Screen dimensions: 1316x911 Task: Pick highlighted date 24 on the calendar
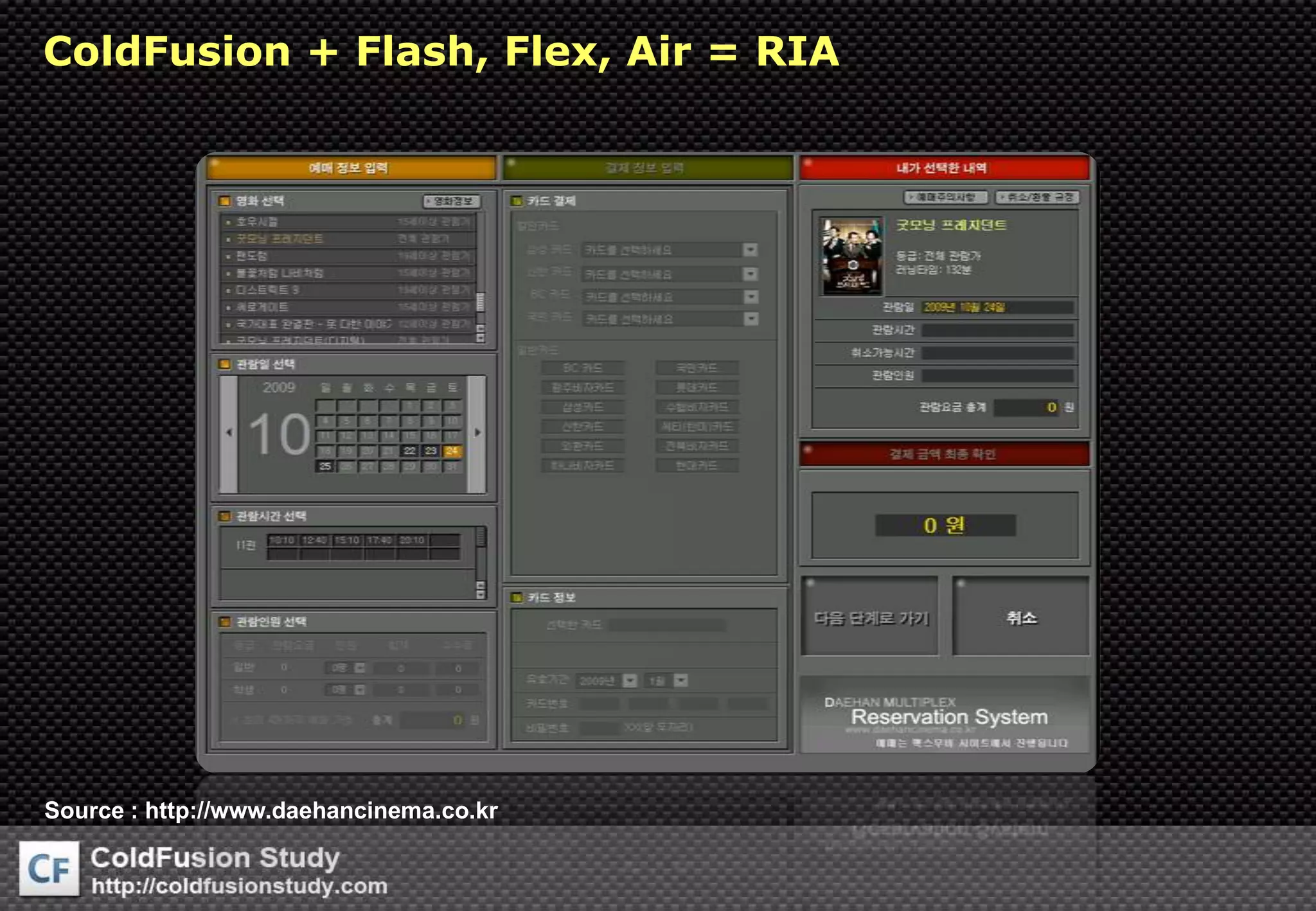tap(452, 451)
